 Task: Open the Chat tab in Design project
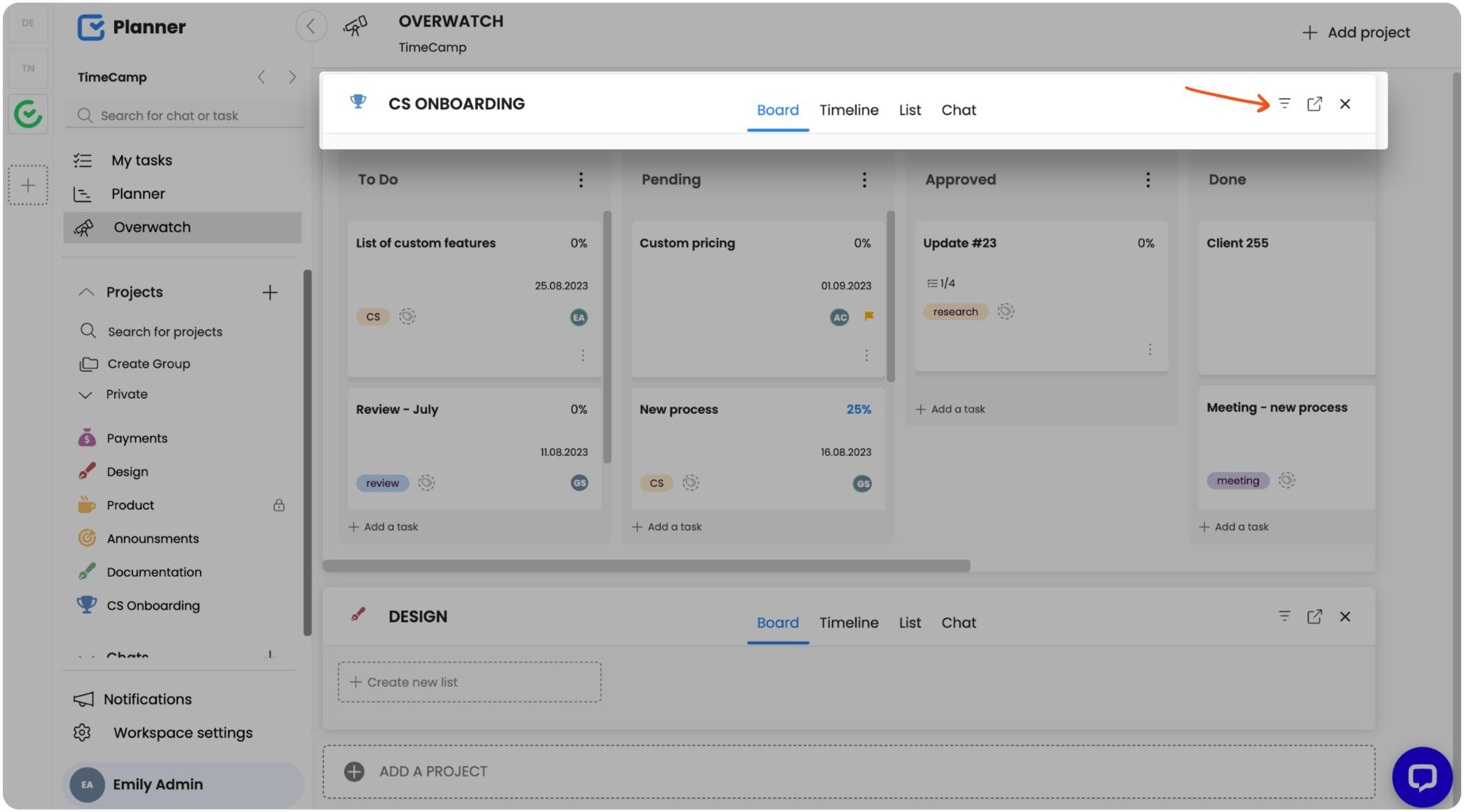tap(958, 623)
